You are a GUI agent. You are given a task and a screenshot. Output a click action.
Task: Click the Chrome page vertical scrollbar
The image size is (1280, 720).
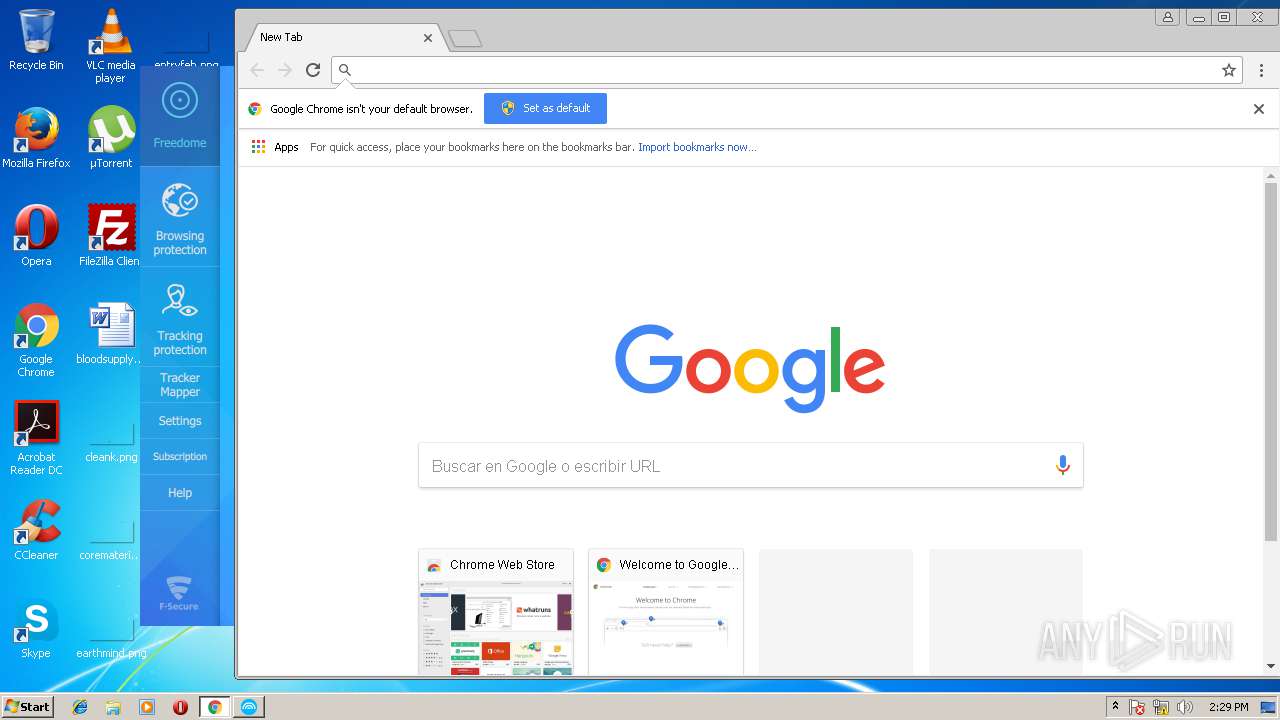[1271, 362]
